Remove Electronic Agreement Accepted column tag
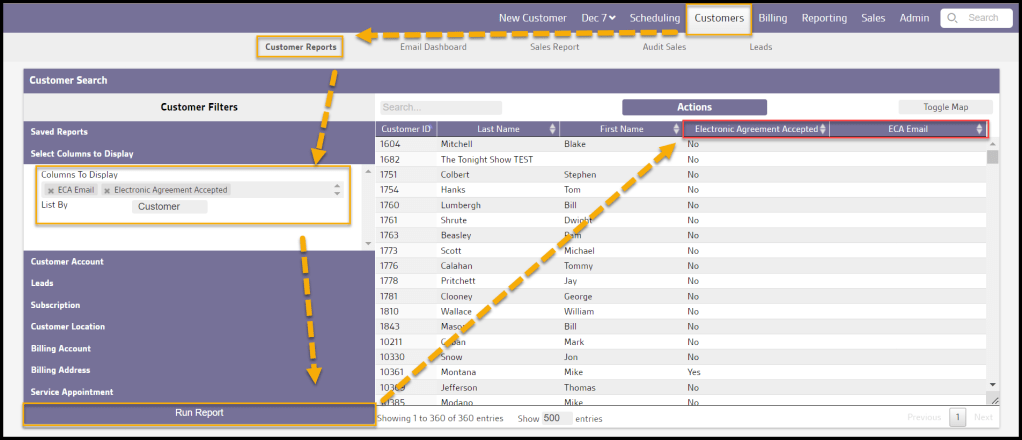 107,190
